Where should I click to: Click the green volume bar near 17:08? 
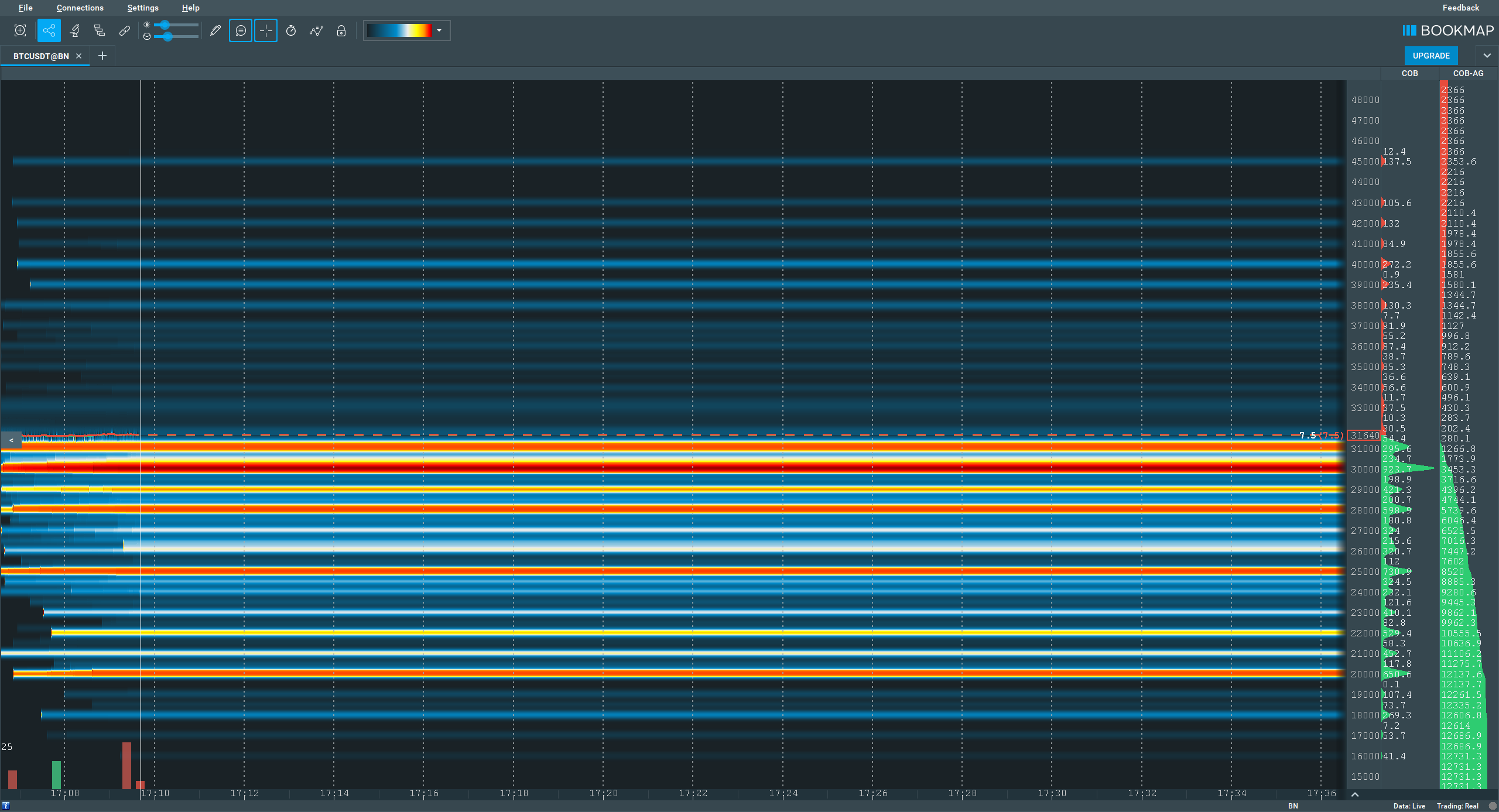coord(56,775)
